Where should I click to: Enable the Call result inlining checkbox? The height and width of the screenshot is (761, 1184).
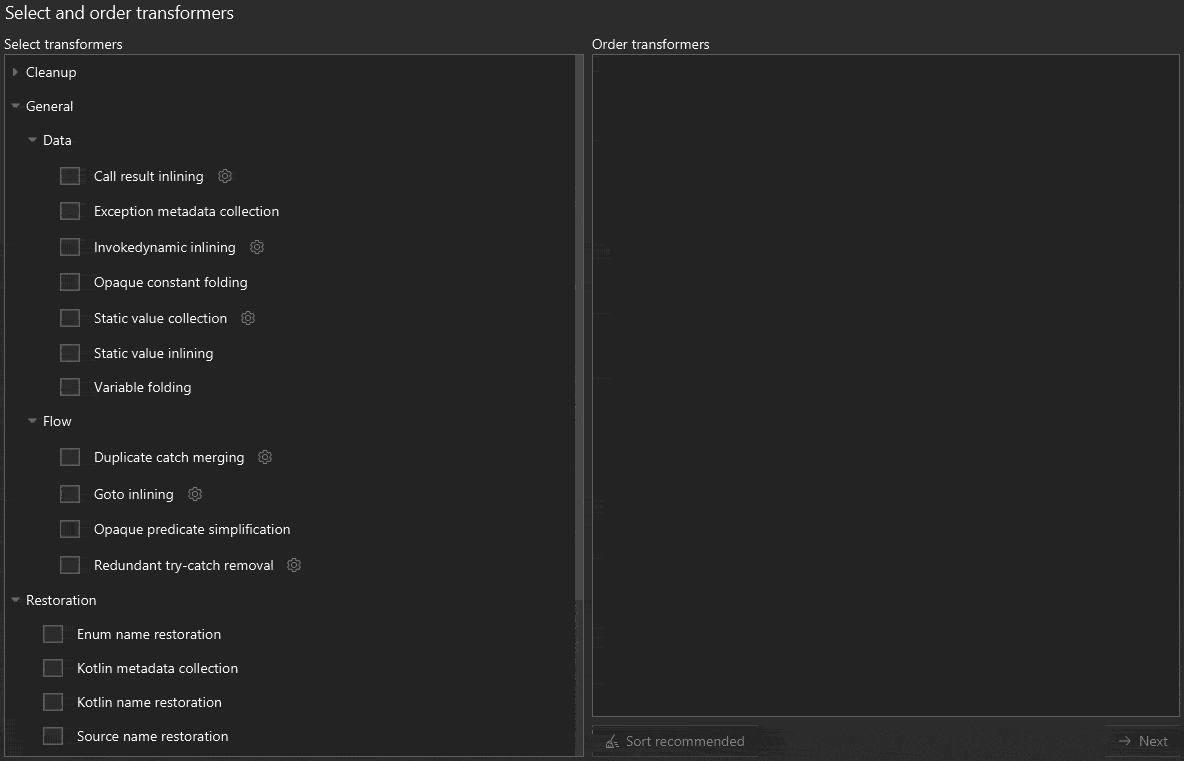(x=70, y=176)
